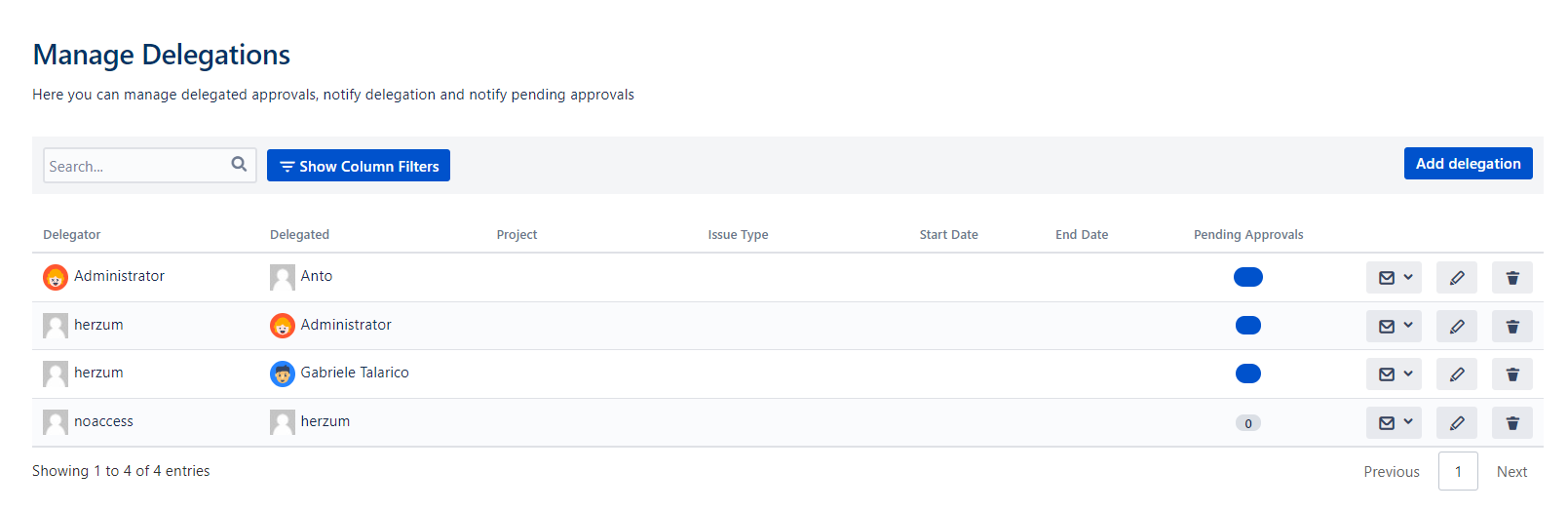Click Administrator's avatar in first row
Viewport: 1568px width, 511px height.
point(56,278)
